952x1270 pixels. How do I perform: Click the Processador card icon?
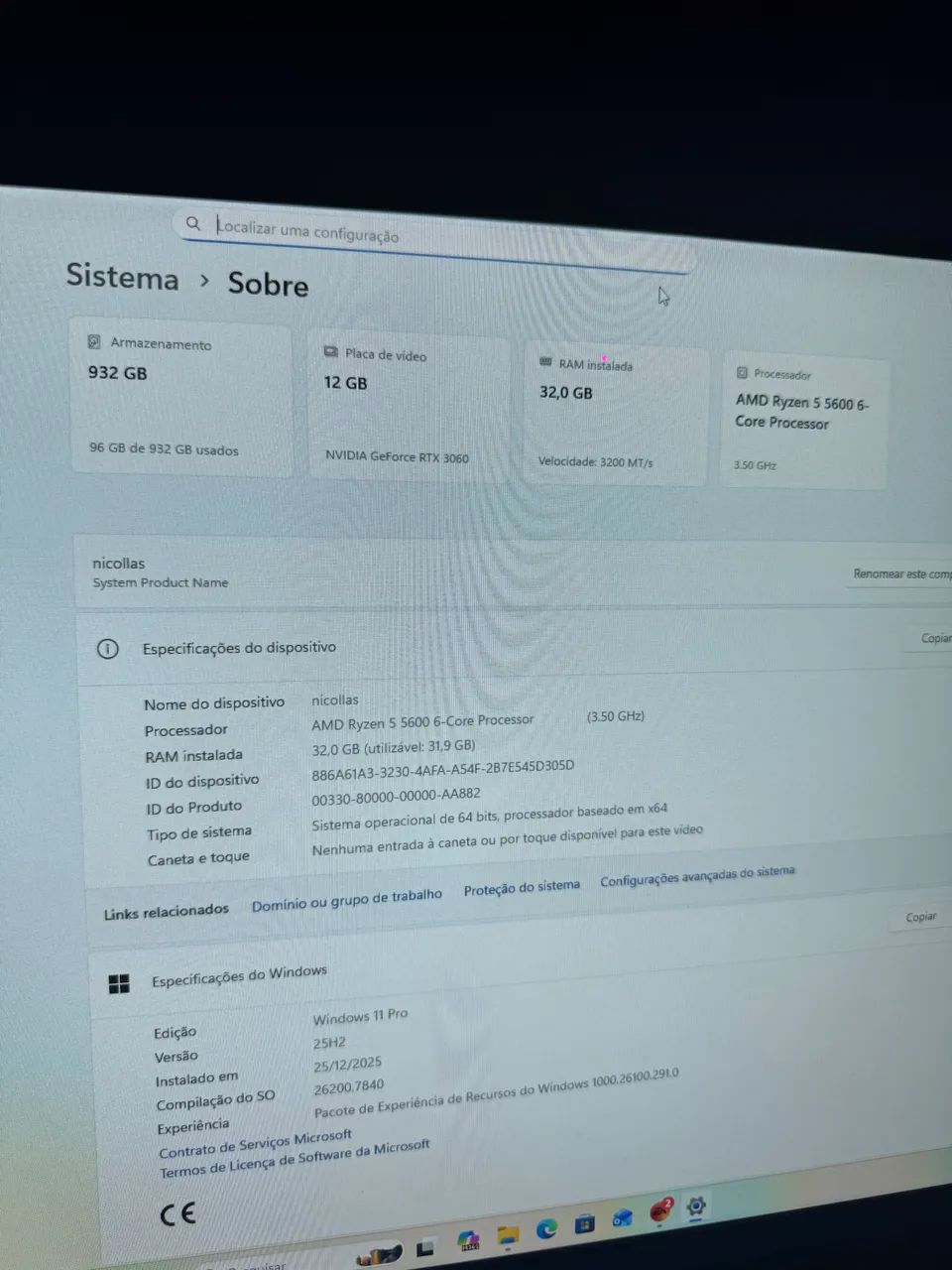[x=742, y=373]
